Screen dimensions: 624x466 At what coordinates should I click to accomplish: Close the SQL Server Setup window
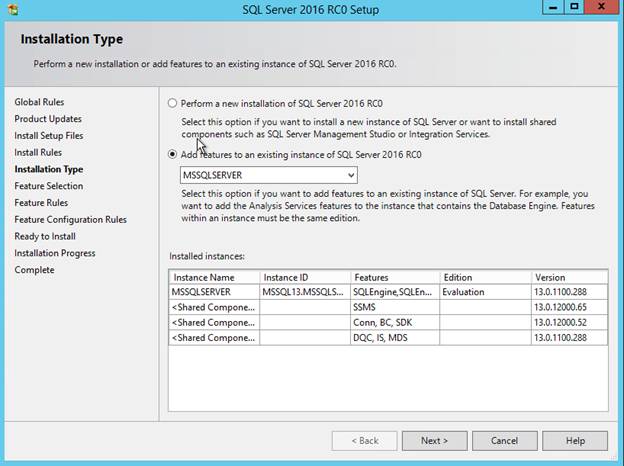[601, 7]
